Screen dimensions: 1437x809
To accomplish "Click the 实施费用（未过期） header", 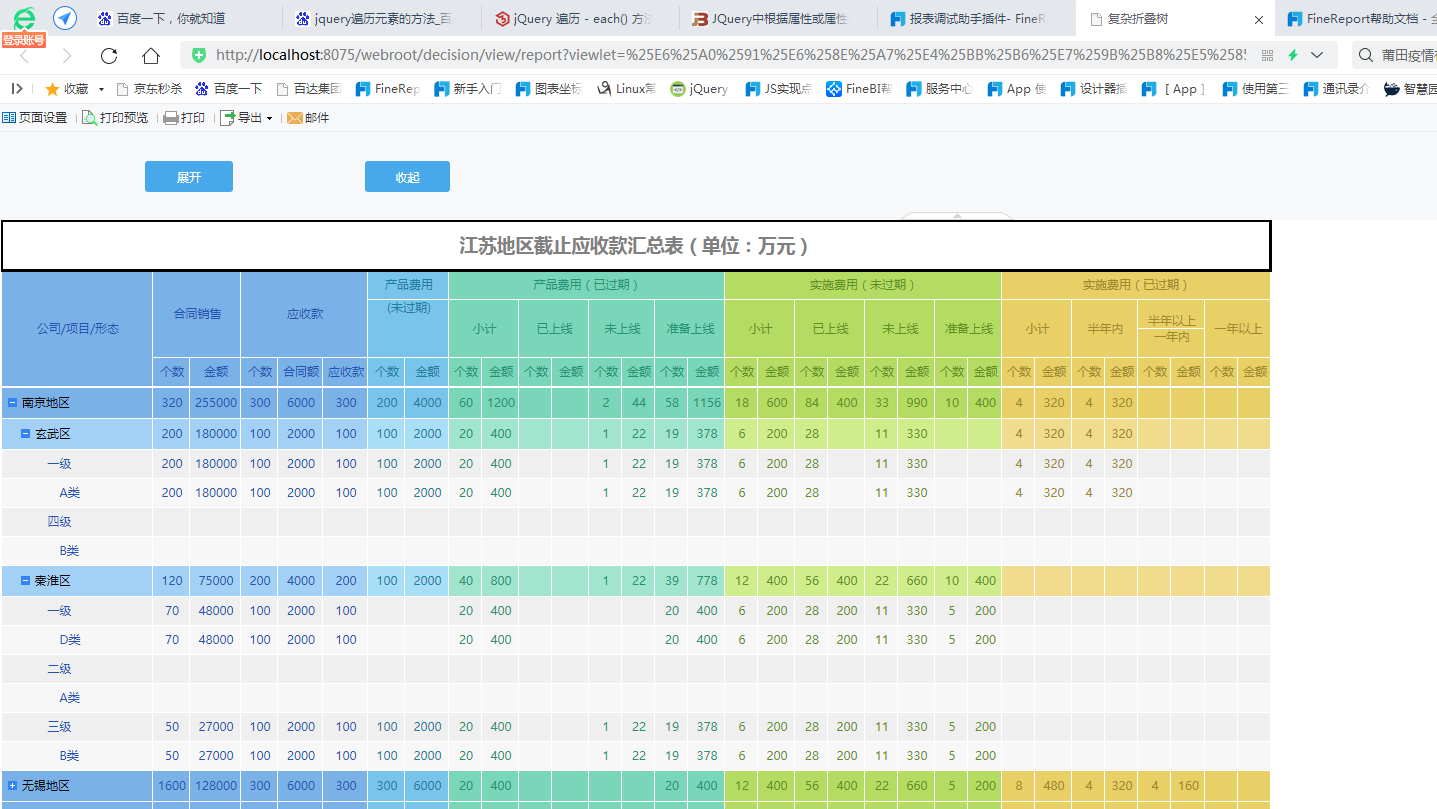I will click(x=863, y=285).
